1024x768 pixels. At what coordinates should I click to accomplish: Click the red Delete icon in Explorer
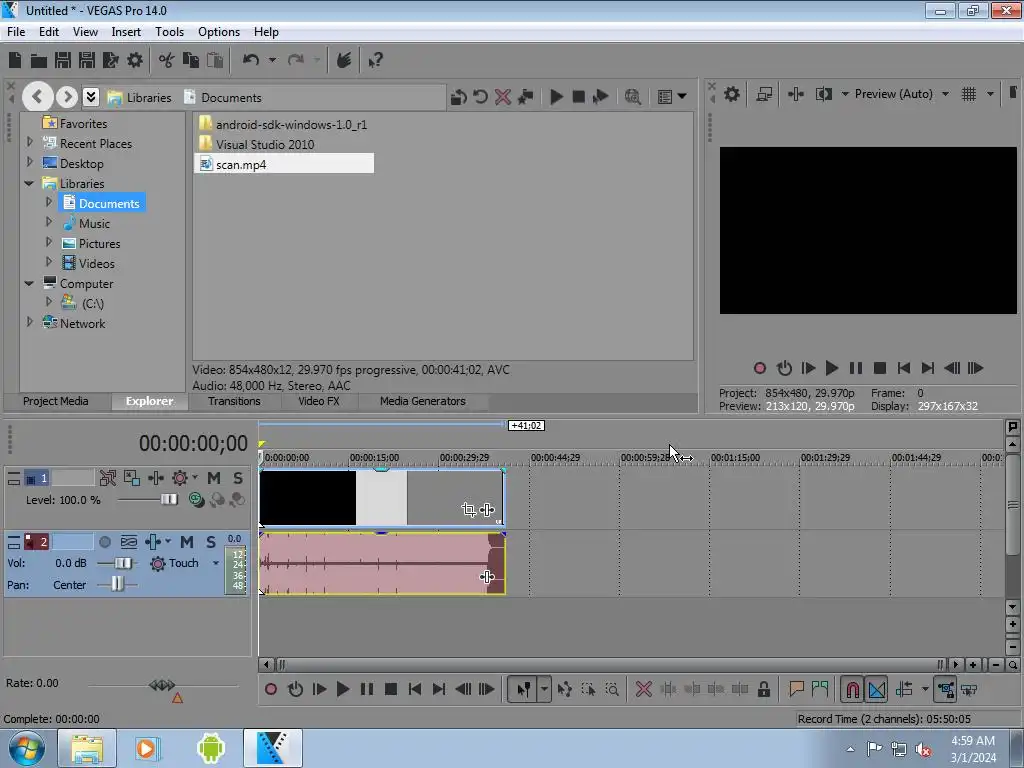[x=502, y=97]
